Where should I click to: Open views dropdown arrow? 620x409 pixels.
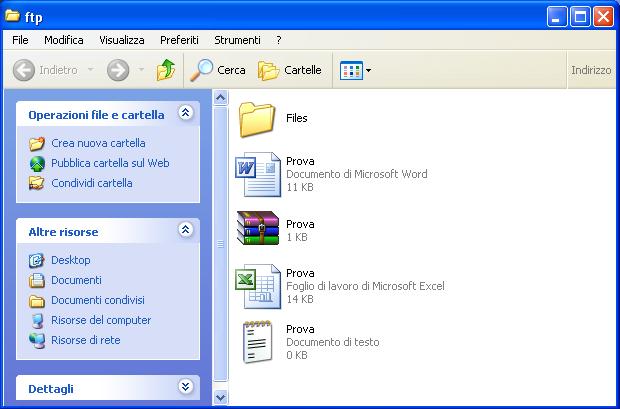click(369, 70)
